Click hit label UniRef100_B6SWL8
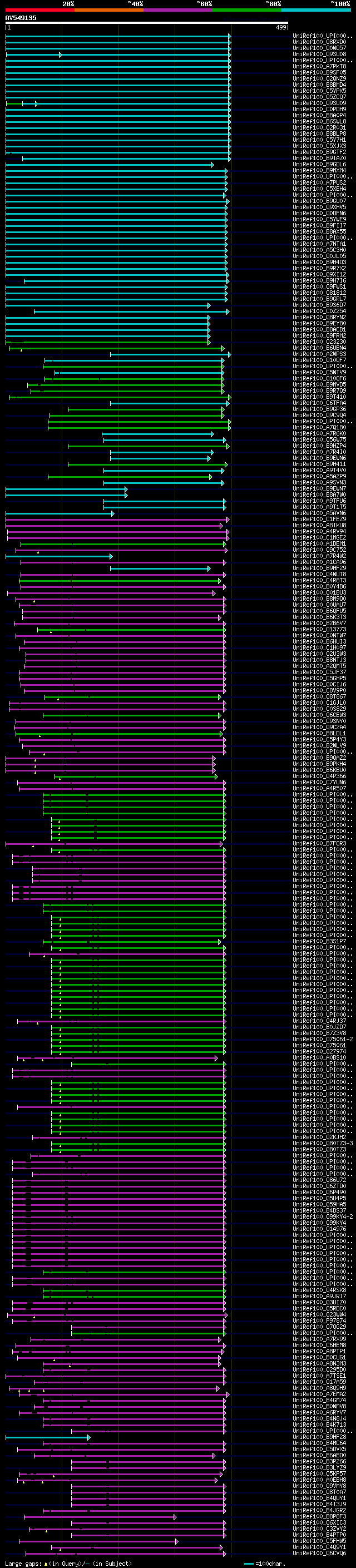 coord(319,121)
